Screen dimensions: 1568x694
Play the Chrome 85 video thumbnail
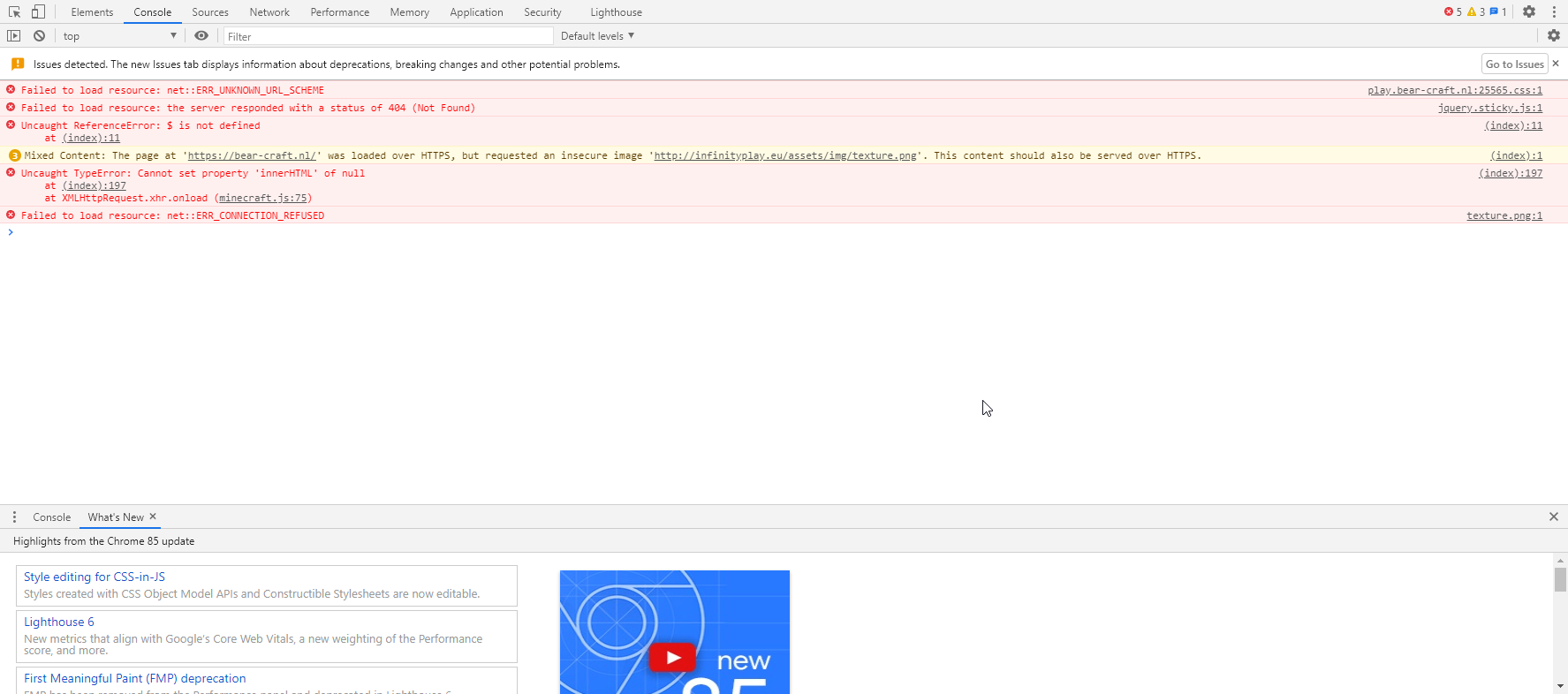[x=673, y=657]
